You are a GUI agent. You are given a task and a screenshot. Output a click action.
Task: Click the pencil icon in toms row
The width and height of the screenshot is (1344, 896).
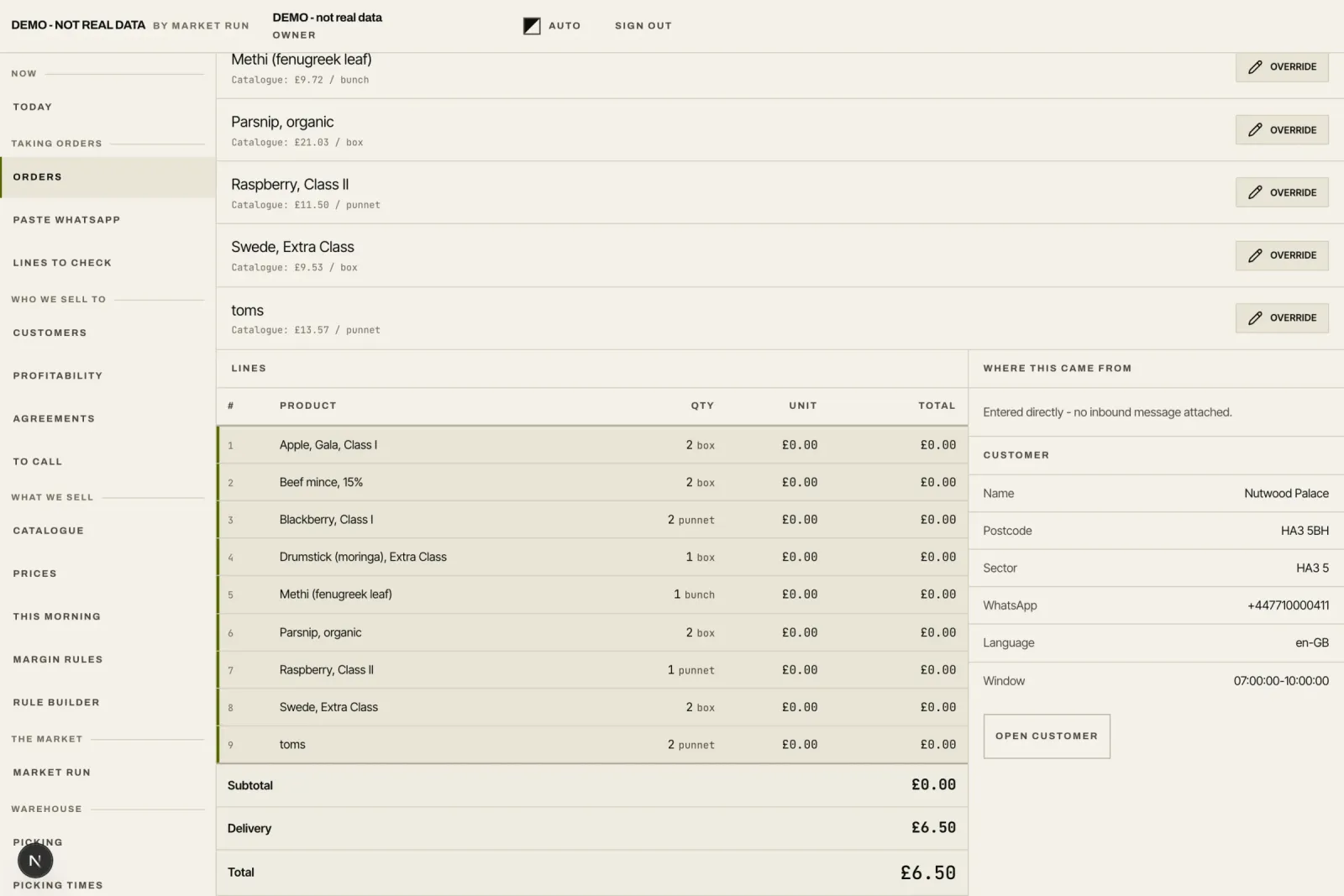(x=1255, y=318)
